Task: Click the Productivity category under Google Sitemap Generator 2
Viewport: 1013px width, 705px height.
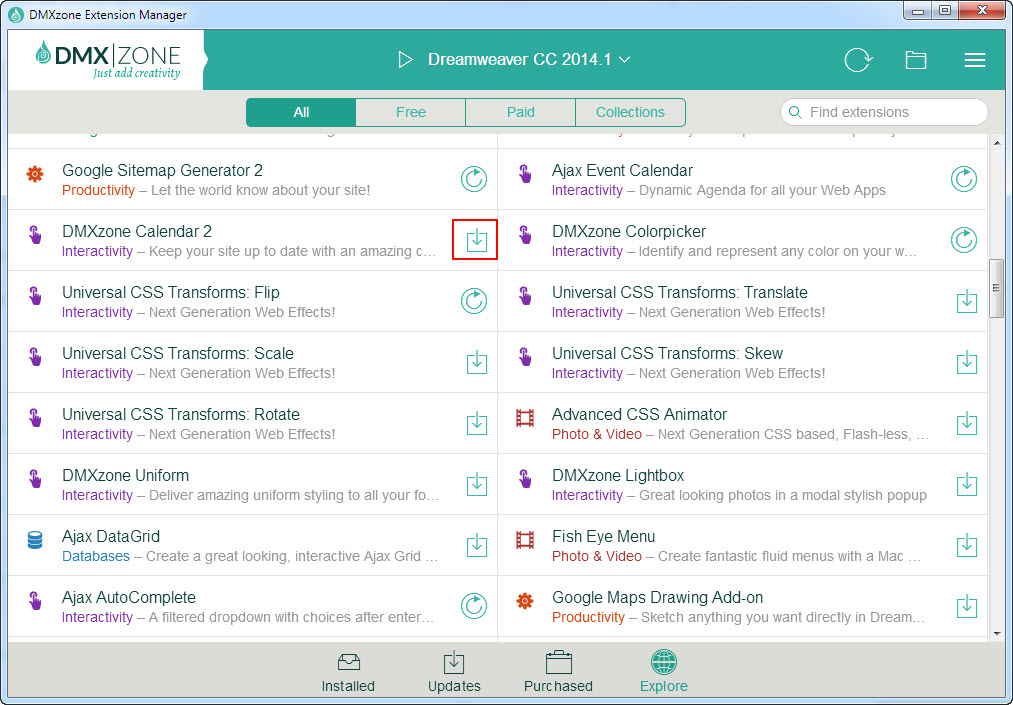Action: coord(98,191)
